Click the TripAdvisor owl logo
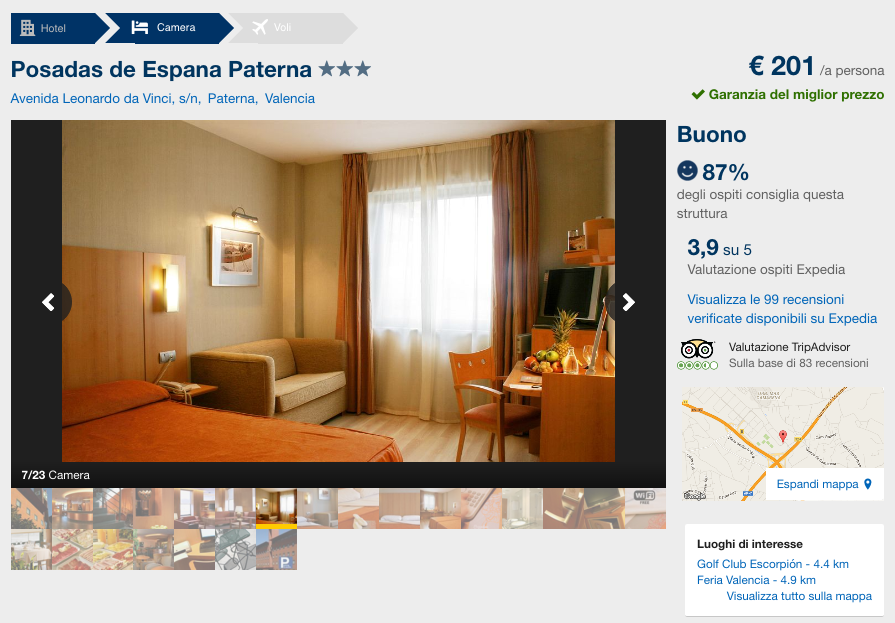Viewport: 895px width, 623px height. (697, 349)
